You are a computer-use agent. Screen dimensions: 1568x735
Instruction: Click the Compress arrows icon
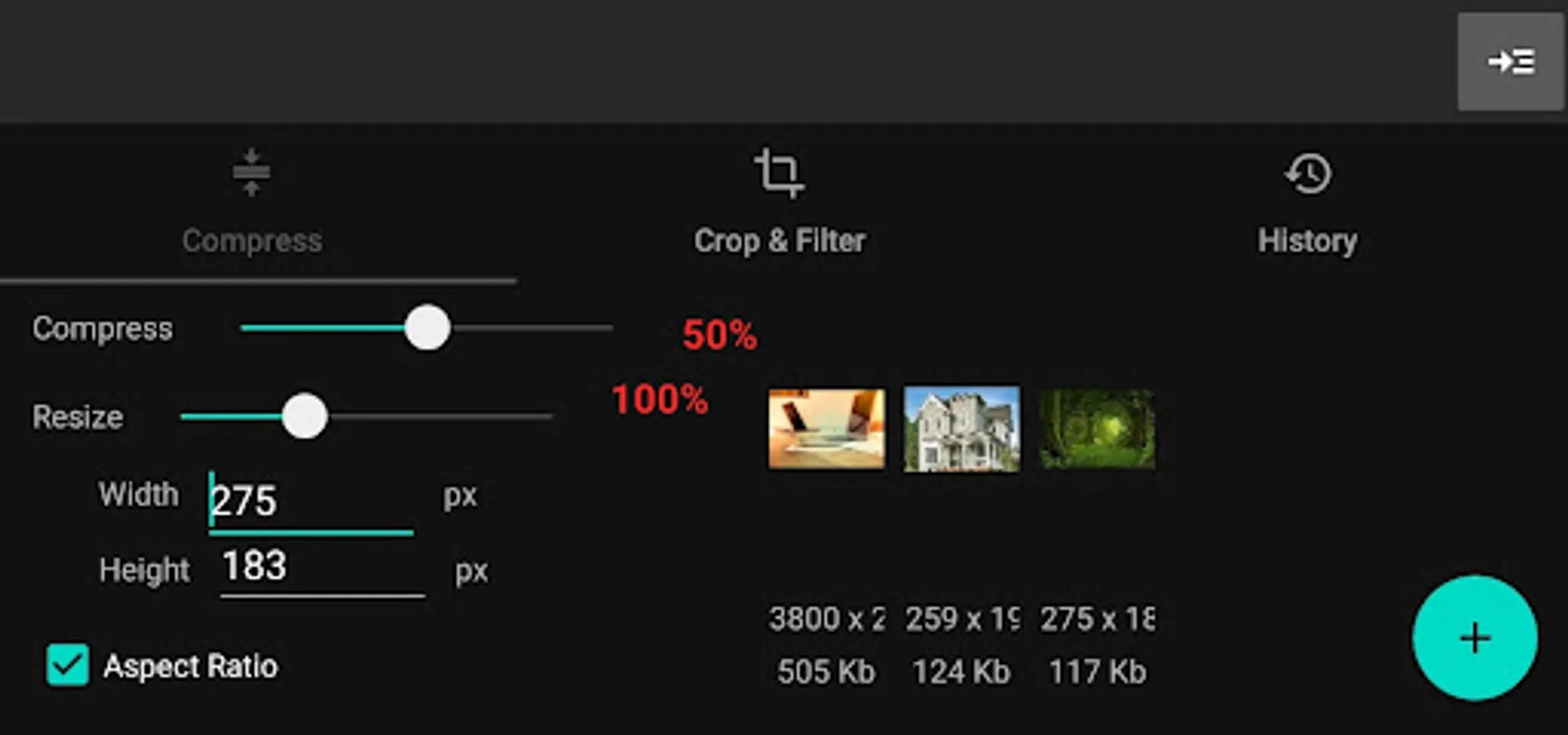(251, 172)
